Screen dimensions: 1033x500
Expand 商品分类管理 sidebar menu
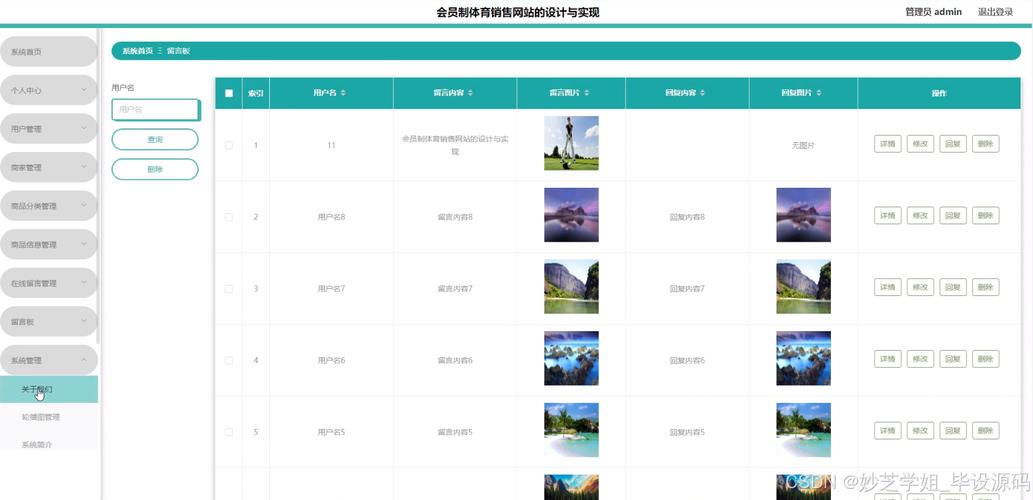pos(49,206)
